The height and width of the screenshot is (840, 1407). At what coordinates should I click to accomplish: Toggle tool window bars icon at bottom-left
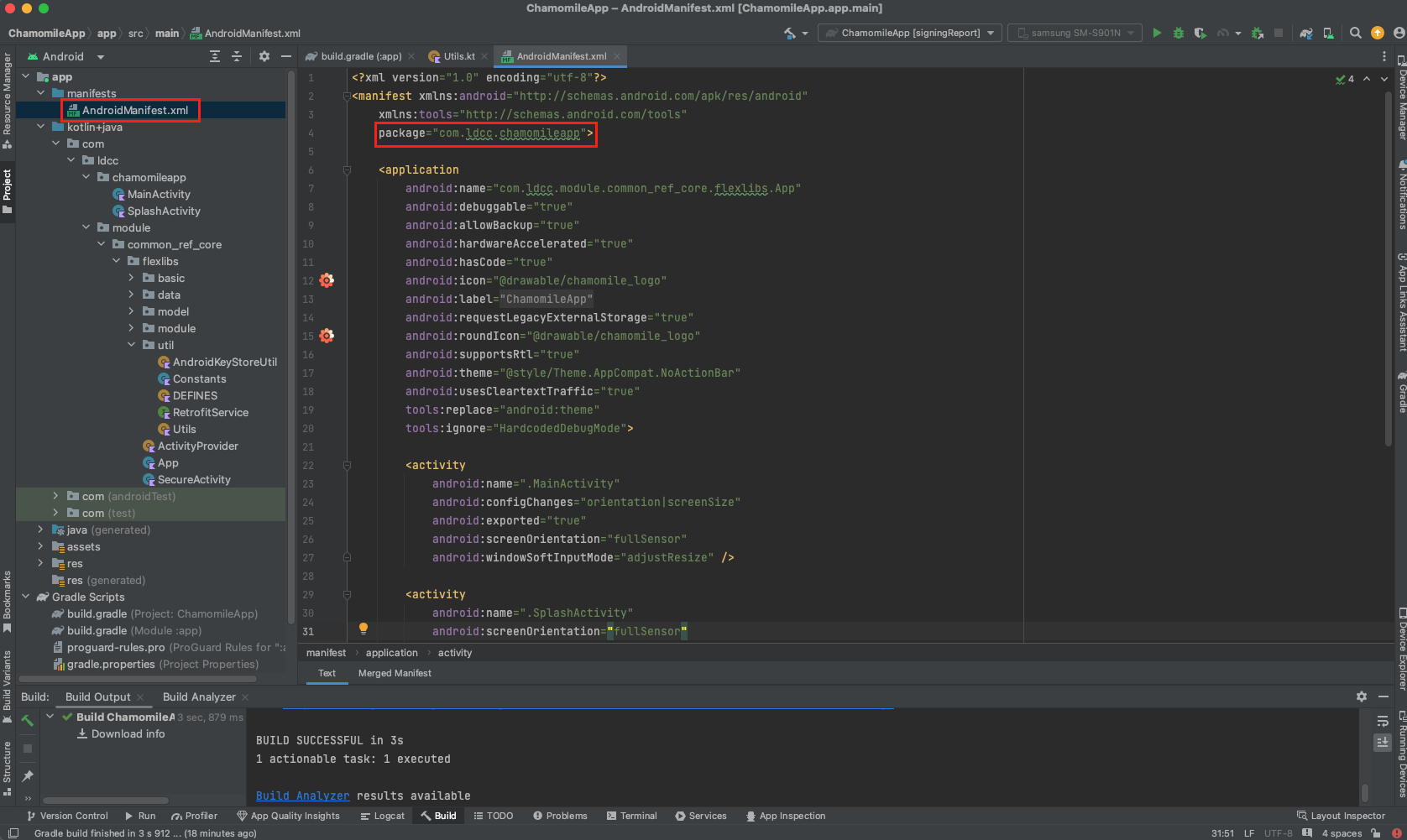tap(13, 833)
